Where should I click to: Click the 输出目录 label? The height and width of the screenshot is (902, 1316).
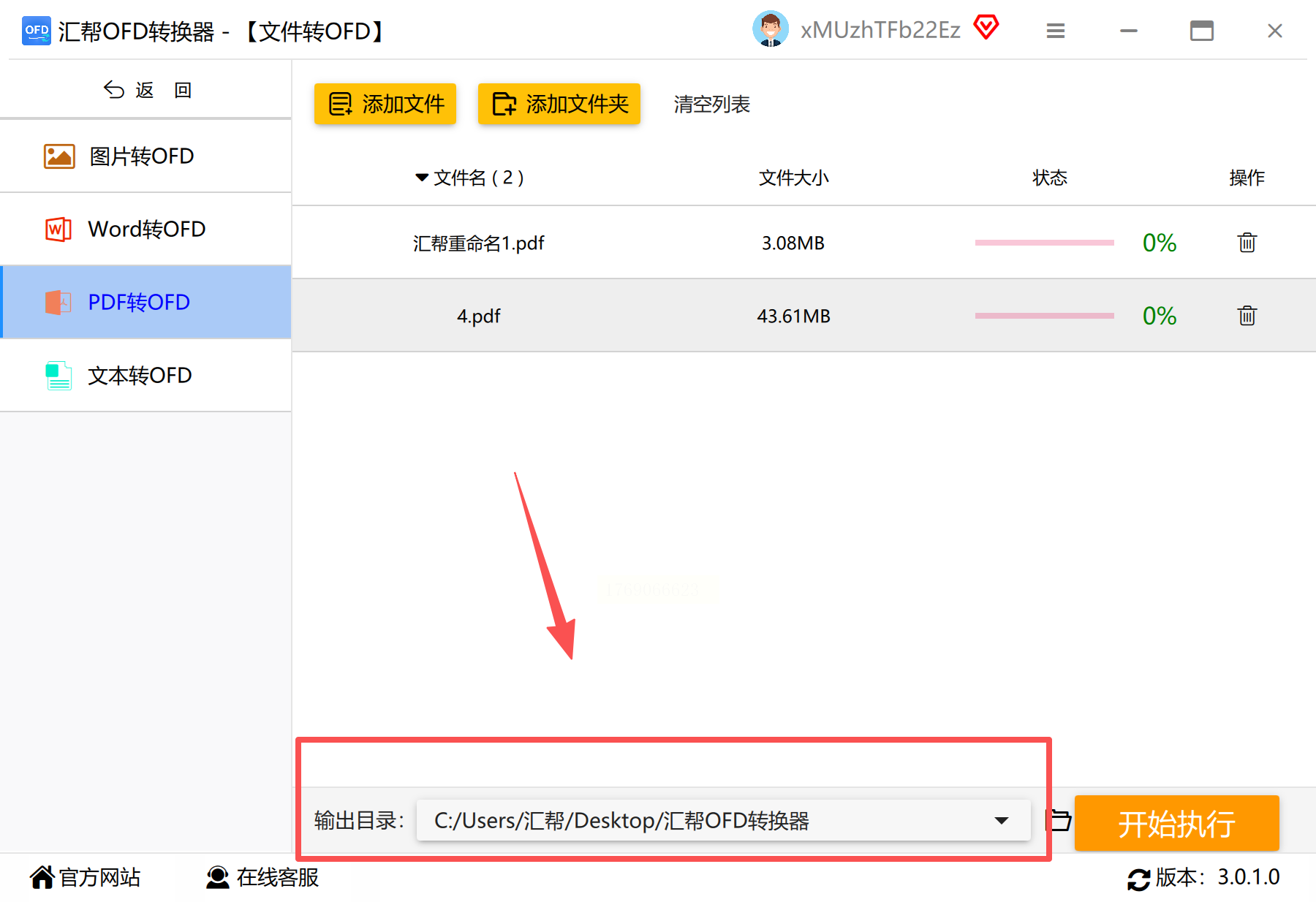point(359,821)
